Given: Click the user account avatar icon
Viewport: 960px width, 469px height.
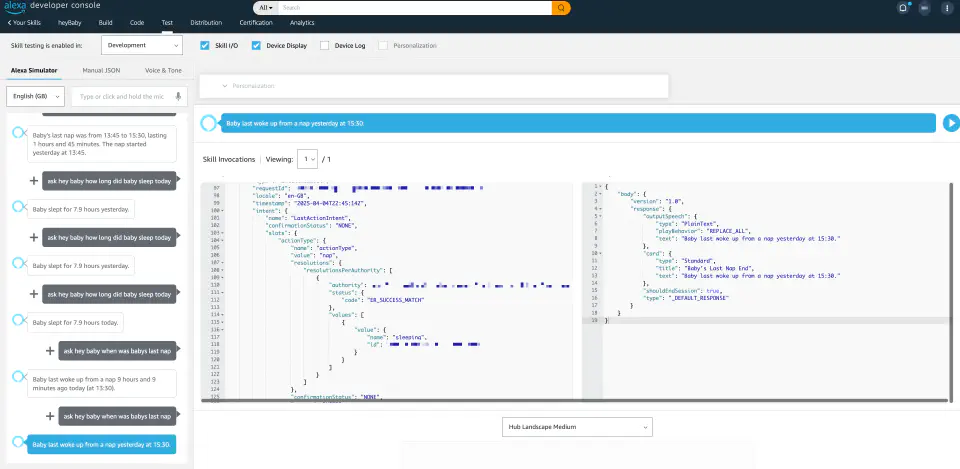Looking at the screenshot, I should coord(924,8).
